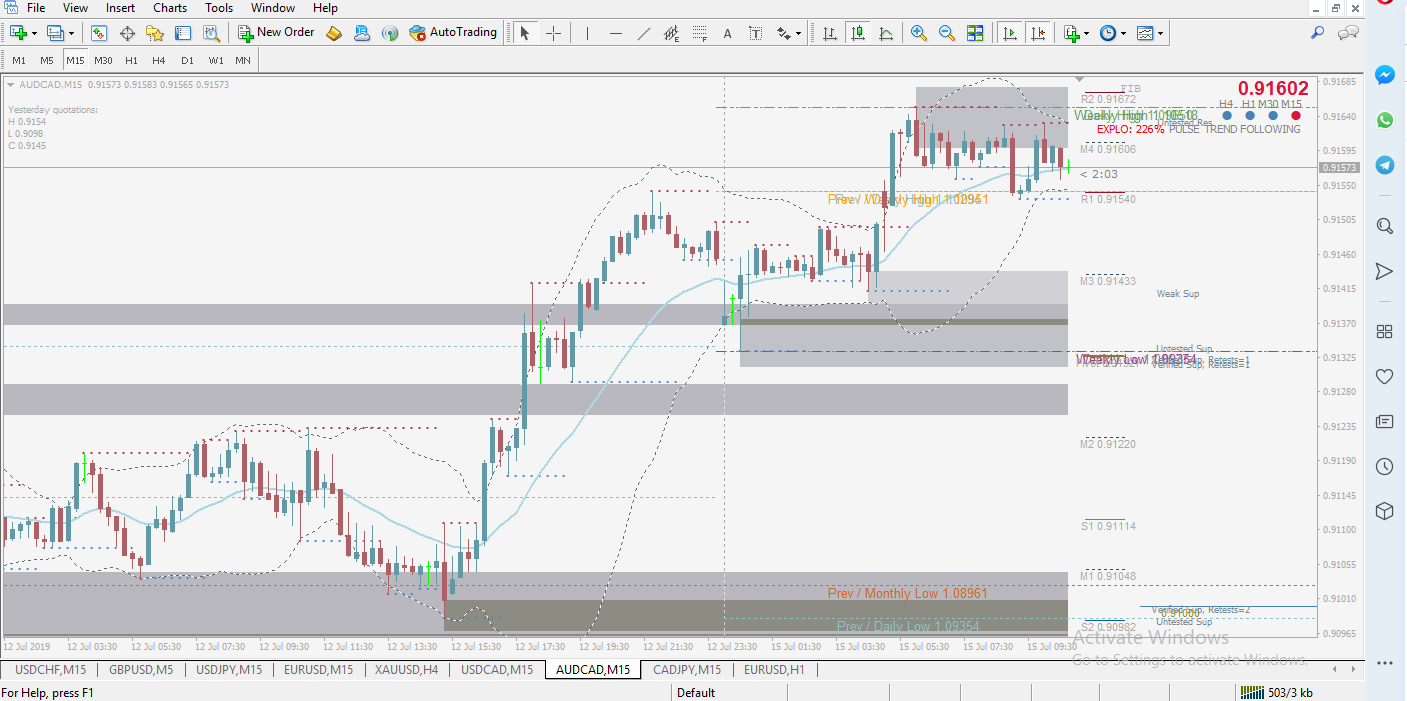Zoom in on the chart
Screen dimensions: 1407x701
tap(918, 33)
